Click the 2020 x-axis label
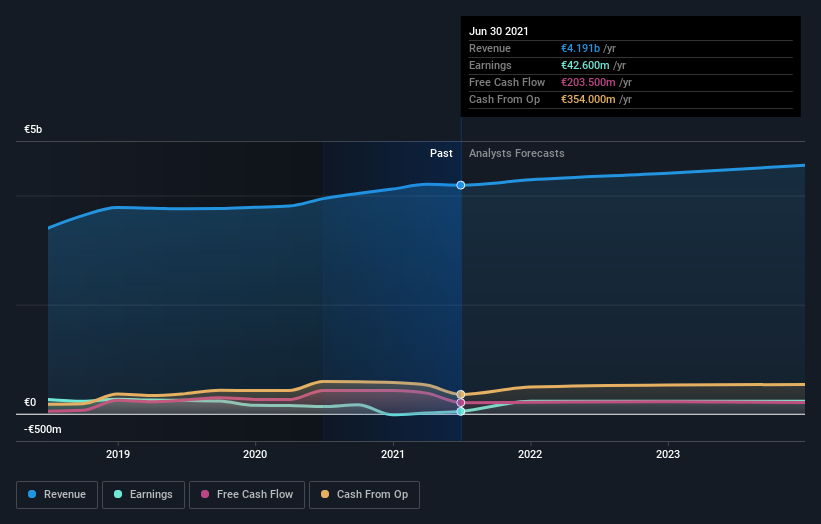The width and height of the screenshot is (821, 524). [x=255, y=454]
